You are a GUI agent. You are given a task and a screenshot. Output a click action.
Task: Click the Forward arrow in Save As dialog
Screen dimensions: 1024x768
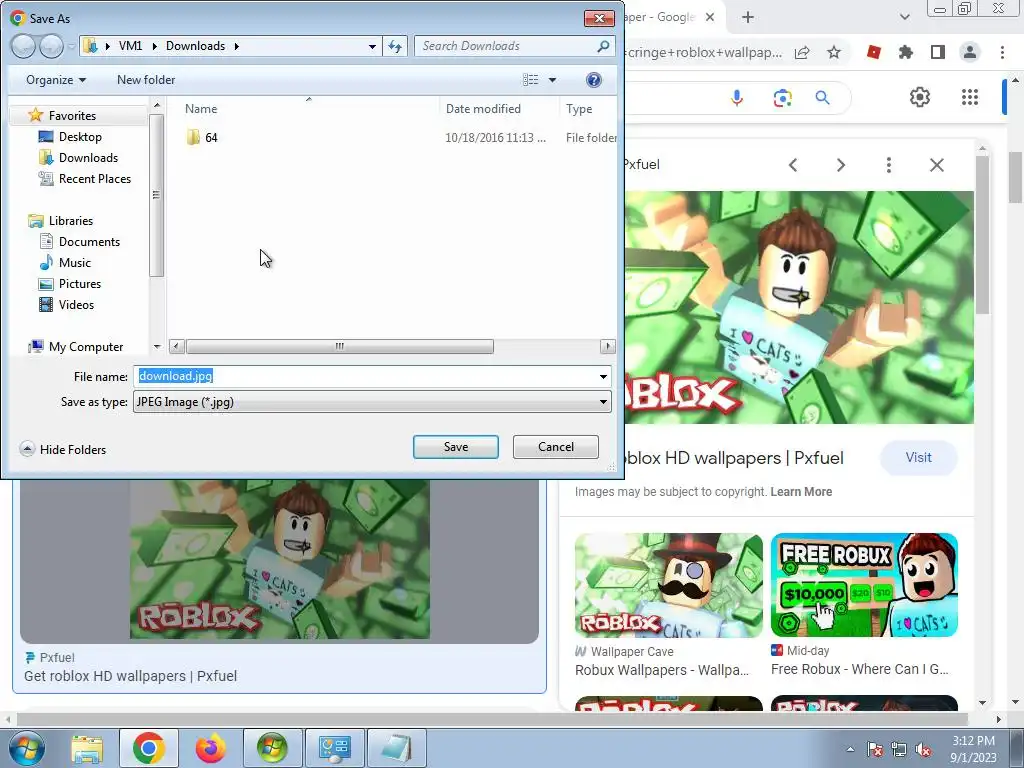pos(50,46)
